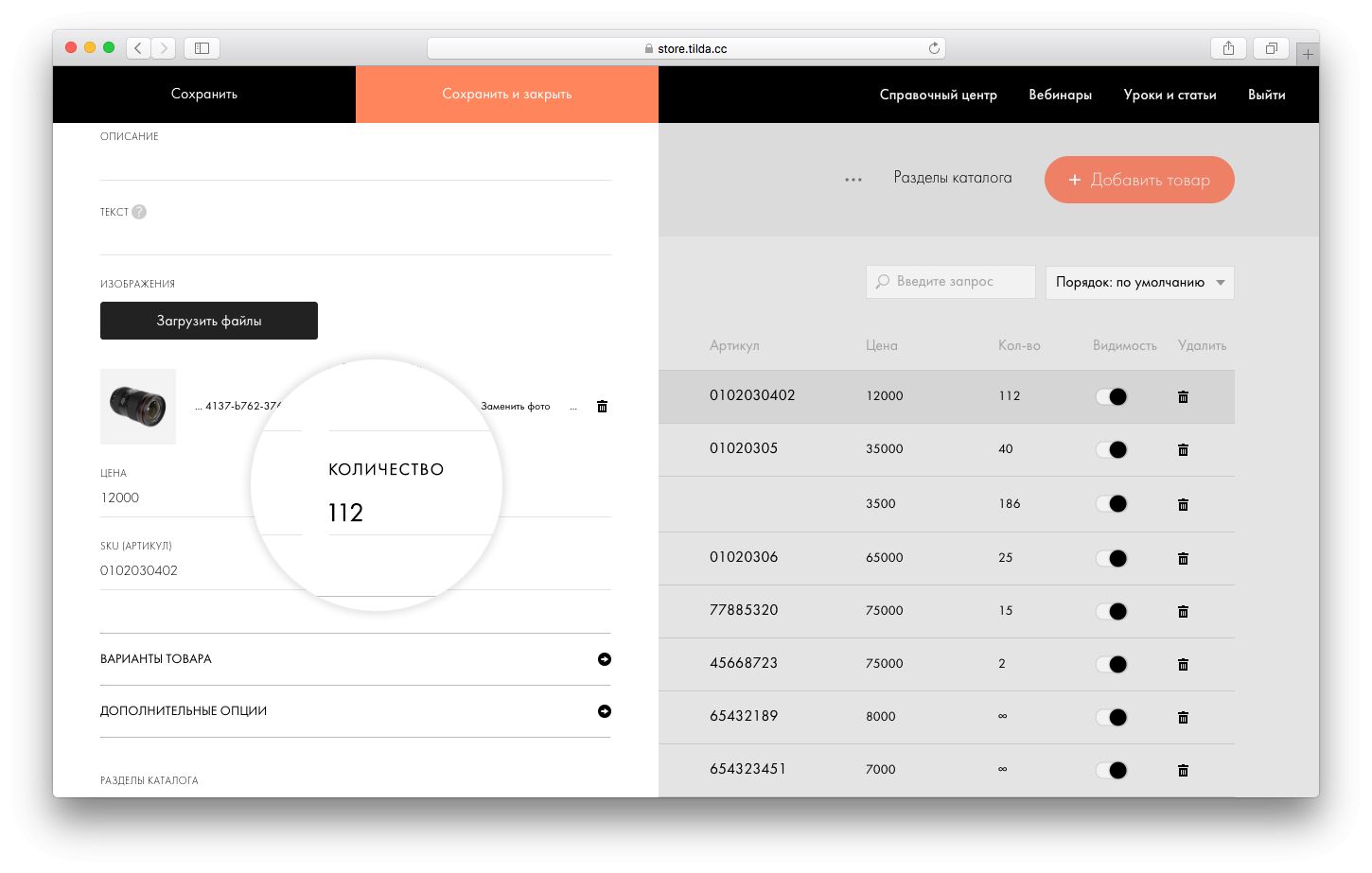Toggle visibility for the 3500 product
Viewport: 1372px width, 873px height.
[x=1112, y=504]
